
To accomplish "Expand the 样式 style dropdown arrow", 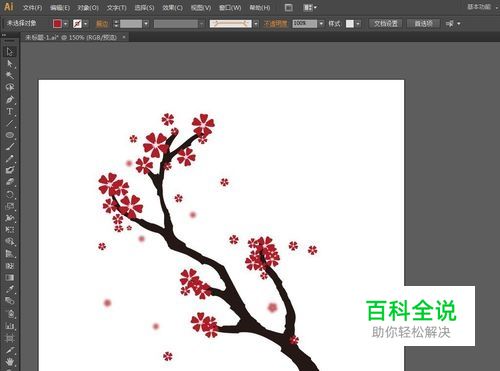I will point(358,24).
